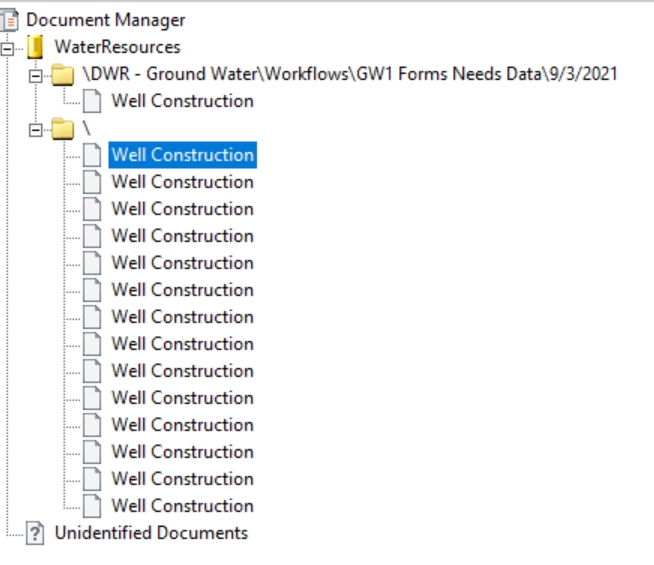Select the WaterResources repository label
This screenshot has width=654, height=565.
(x=117, y=47)
